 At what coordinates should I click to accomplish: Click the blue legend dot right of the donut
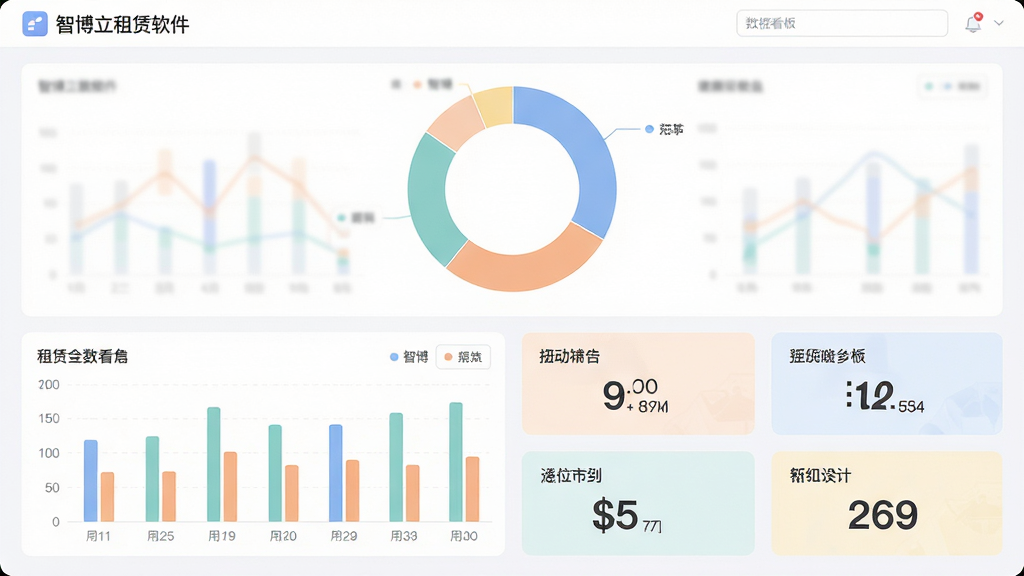tap(649, 129)
